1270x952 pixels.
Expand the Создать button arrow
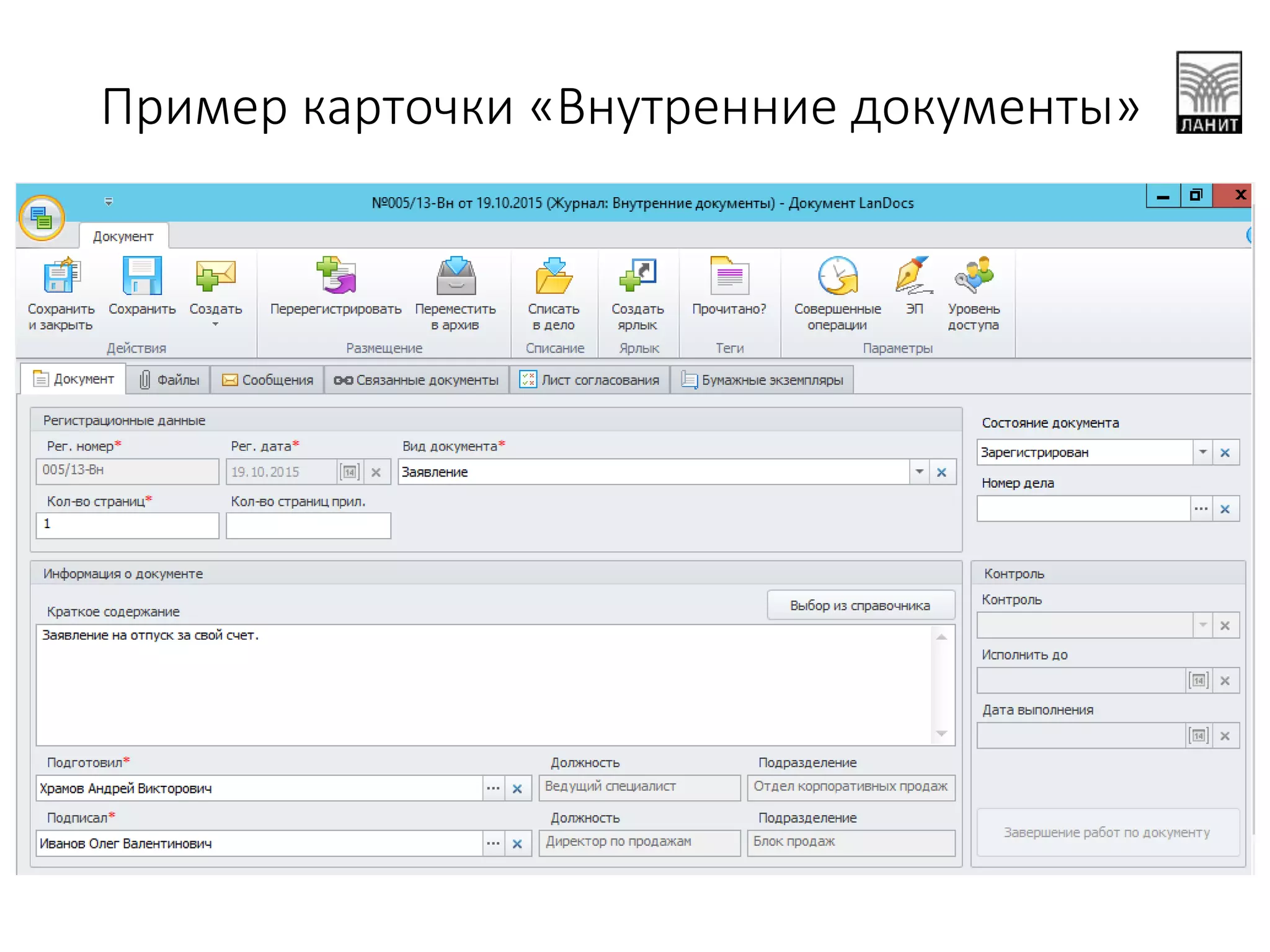click(x=215, y=325)
